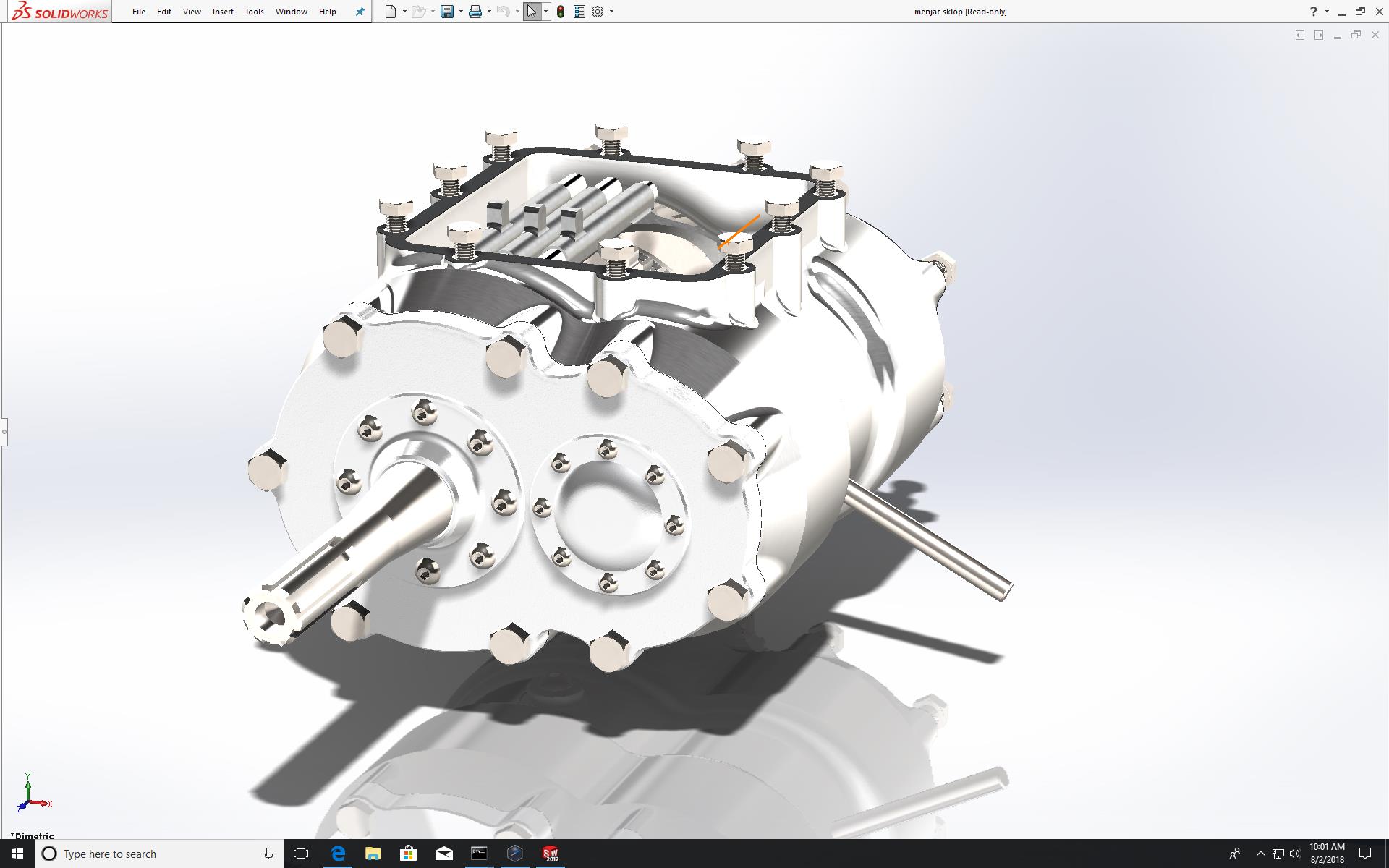Open the Options gear icon
Viewport: 1389px width, 868px height.
coord(598,12)
